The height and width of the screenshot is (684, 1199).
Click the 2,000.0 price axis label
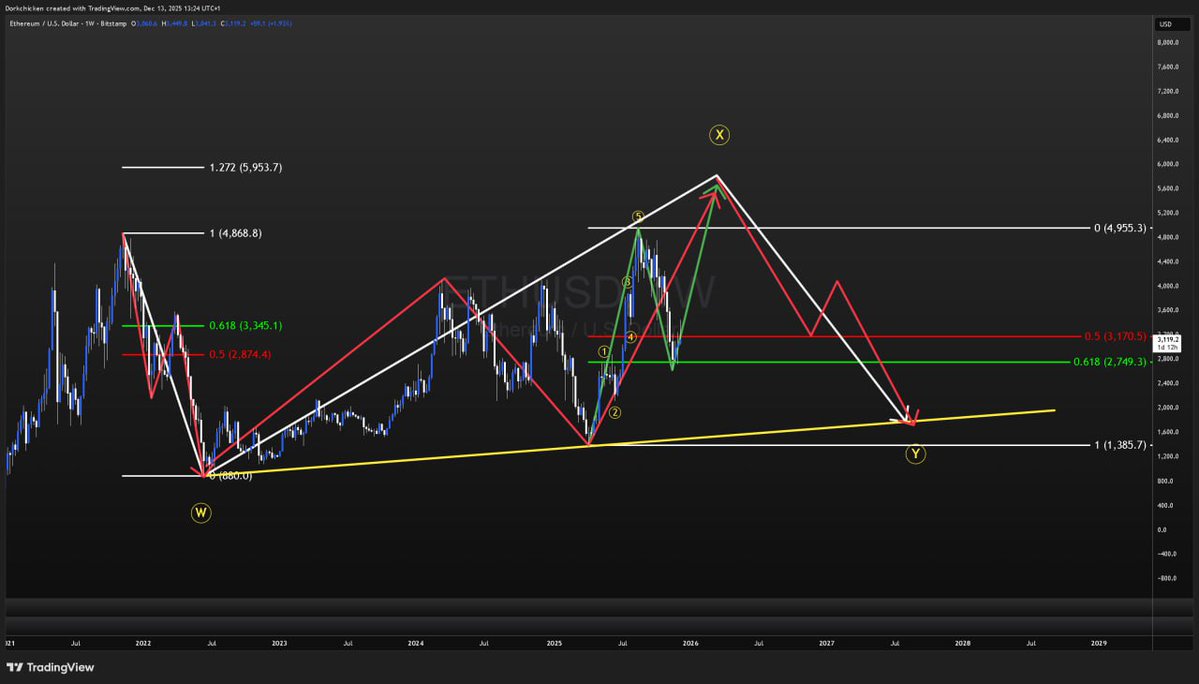click(1168, 407)
